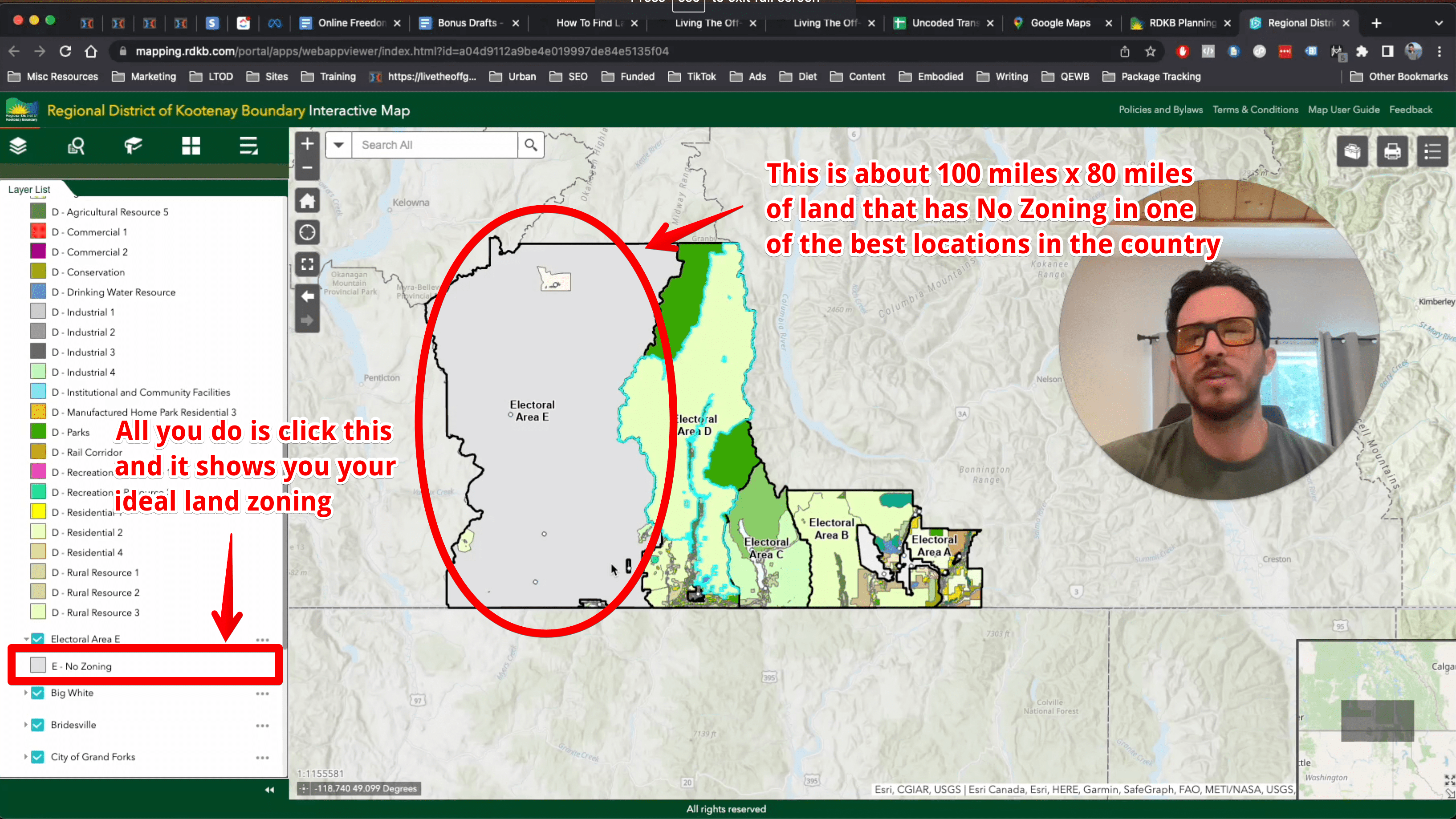The width and height of the screenshot is (1456, 819).
Task: Toggle full screen map view
Action: [307, 264]
